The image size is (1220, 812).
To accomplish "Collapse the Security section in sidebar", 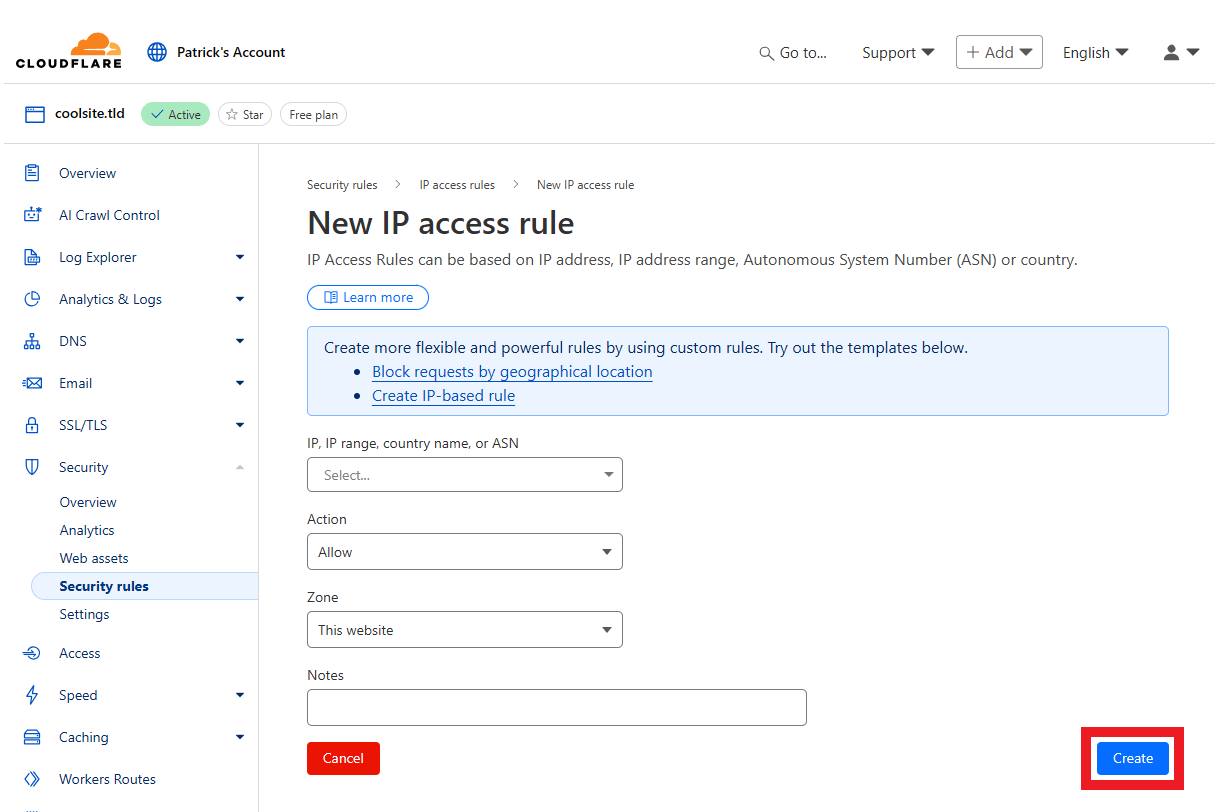I will [239, 467].
